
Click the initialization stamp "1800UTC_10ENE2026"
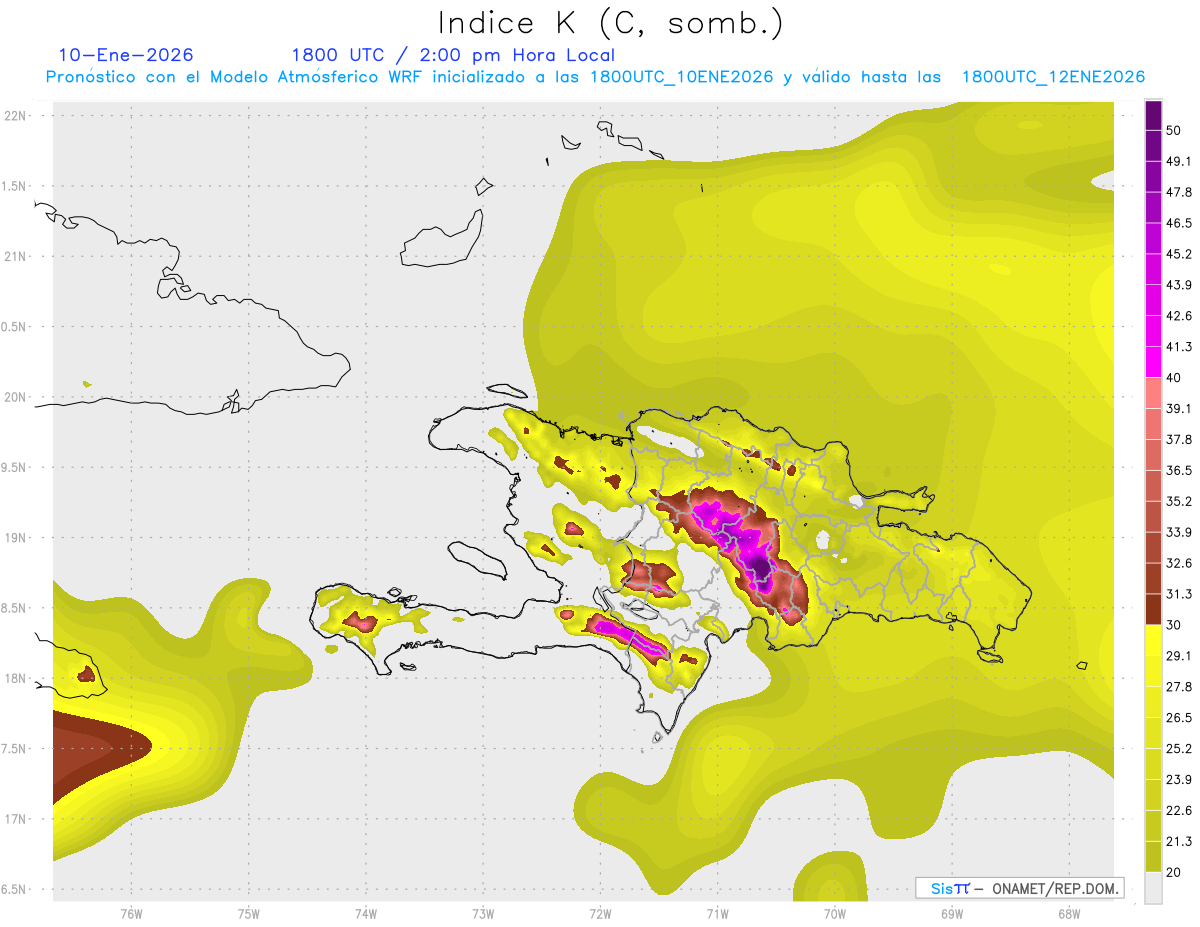point(682,77)
